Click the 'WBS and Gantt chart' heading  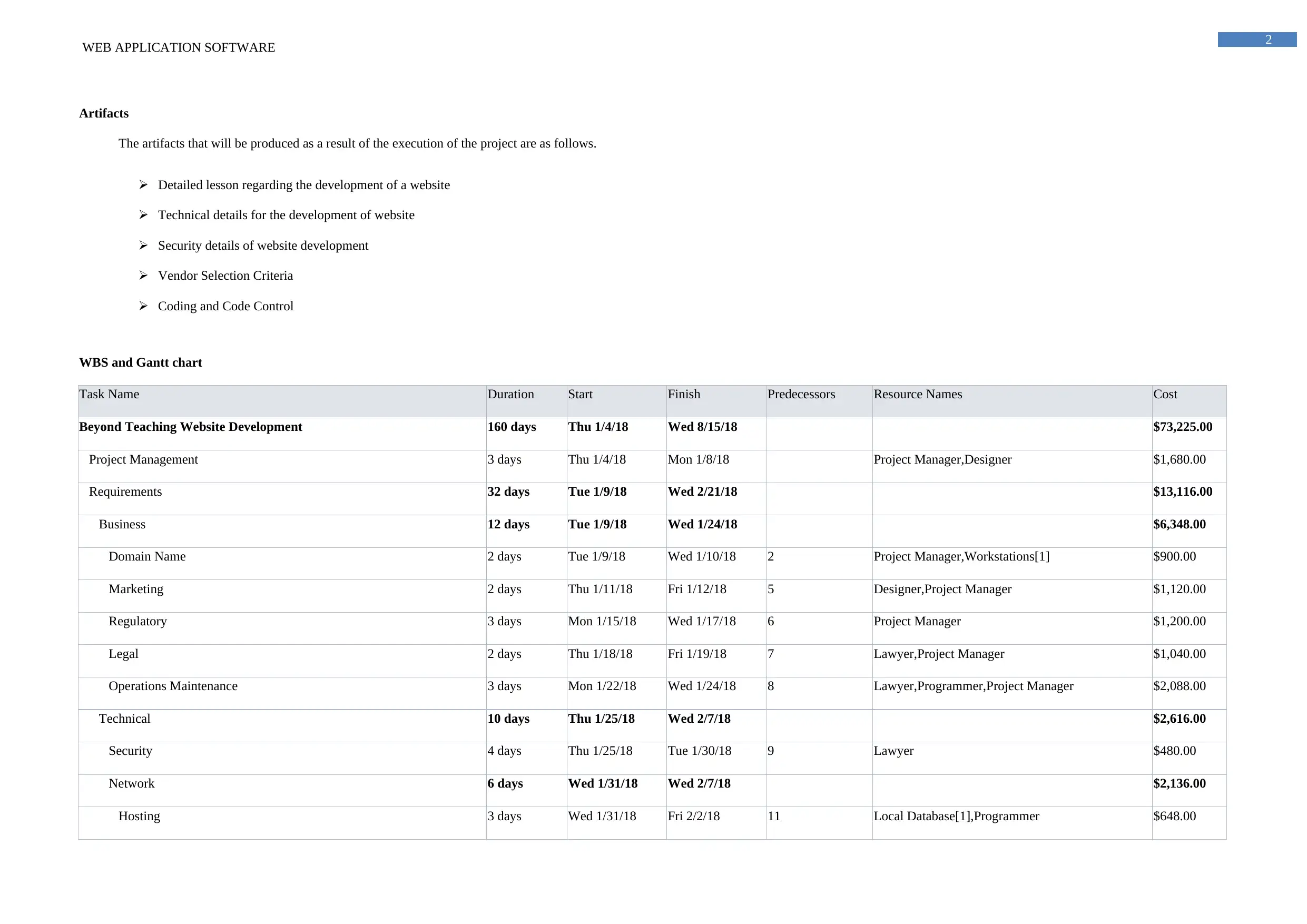(x=141, y=362)
